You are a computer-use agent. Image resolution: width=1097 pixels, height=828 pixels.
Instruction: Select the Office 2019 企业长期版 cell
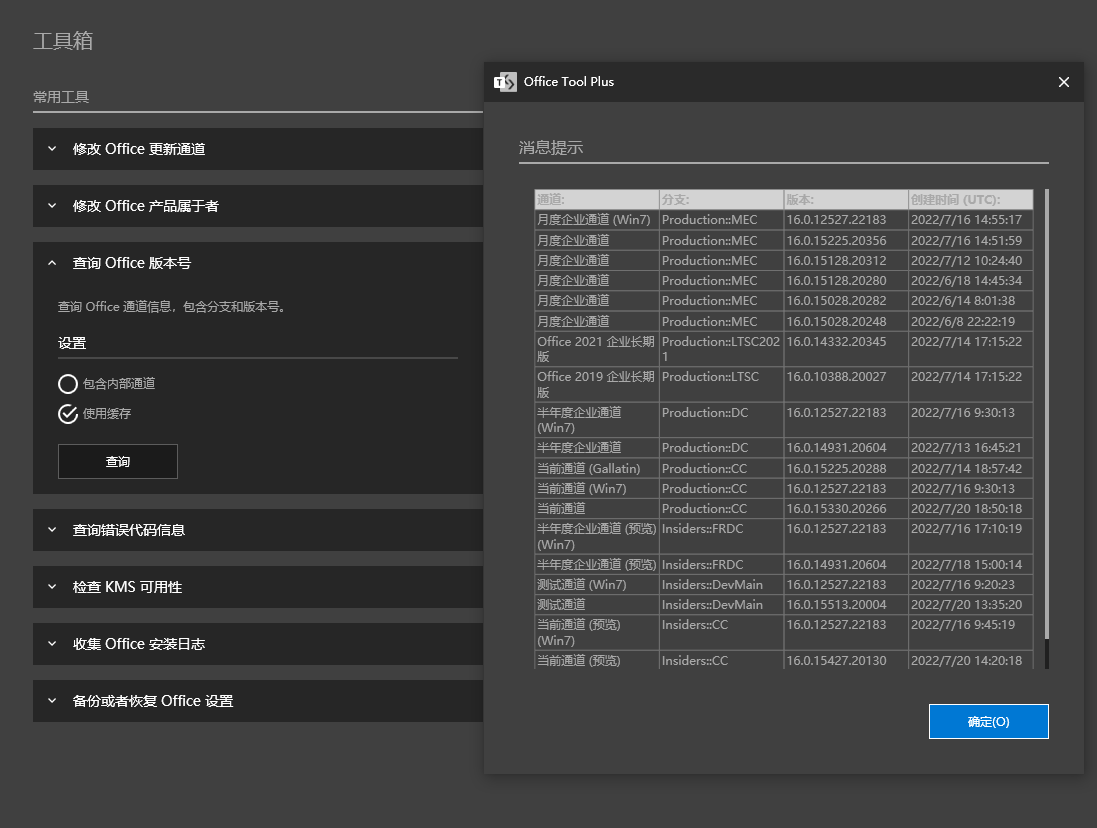pos(597,385)
